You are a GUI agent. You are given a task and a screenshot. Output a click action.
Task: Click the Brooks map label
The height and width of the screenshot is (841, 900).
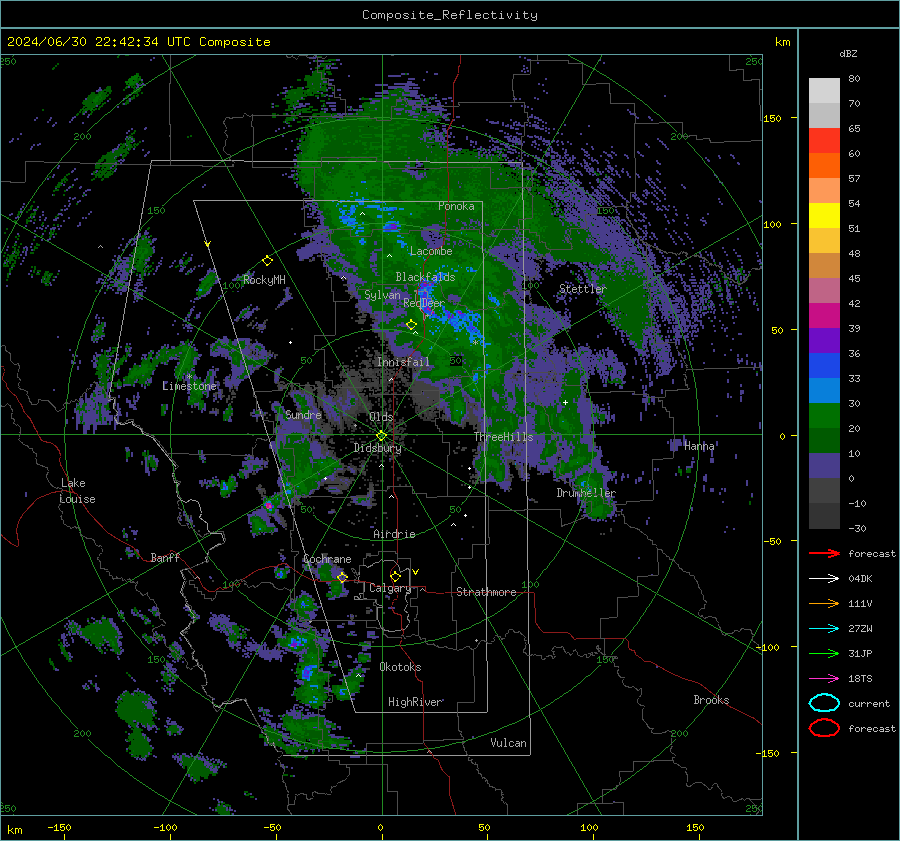point(711,700)
